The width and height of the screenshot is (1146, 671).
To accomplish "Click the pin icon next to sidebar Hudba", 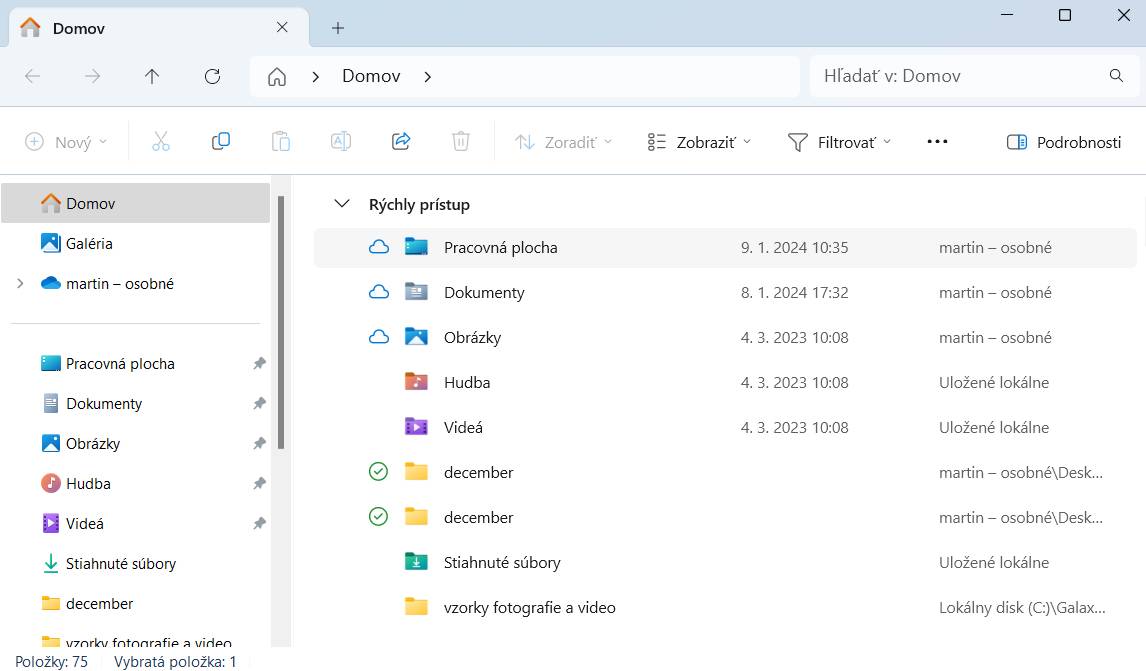I will click(259, 483).
